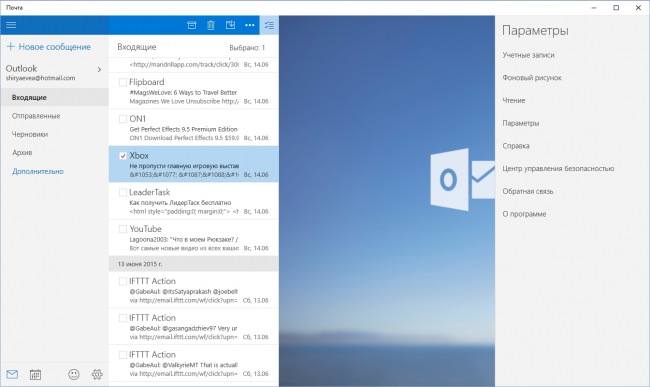Open Обратная связь entry
This screenshot has height=387, width=650.
tap(528, 191)
